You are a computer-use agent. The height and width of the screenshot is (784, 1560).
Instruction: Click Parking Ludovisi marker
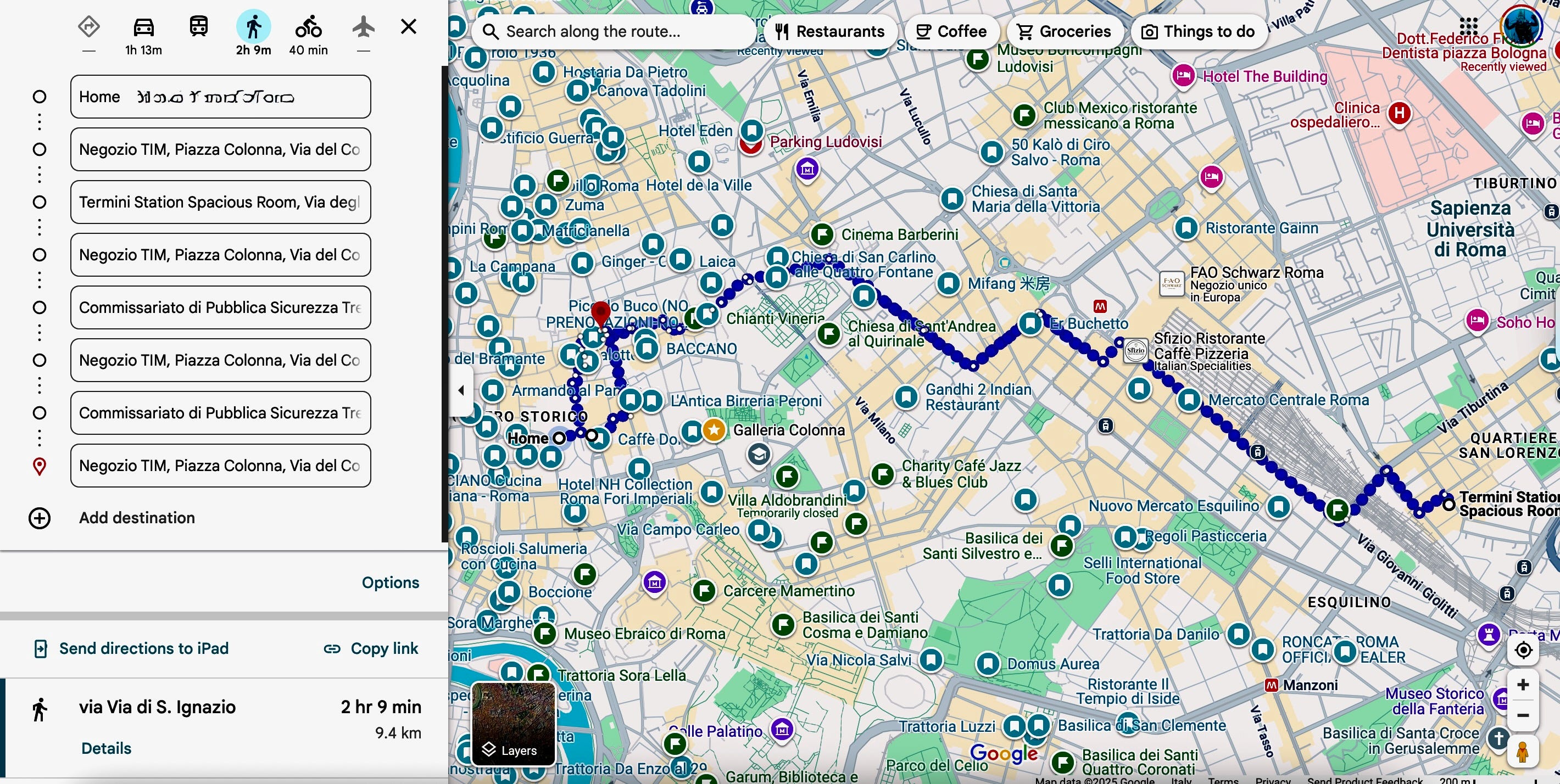click(x=751, y=145)
